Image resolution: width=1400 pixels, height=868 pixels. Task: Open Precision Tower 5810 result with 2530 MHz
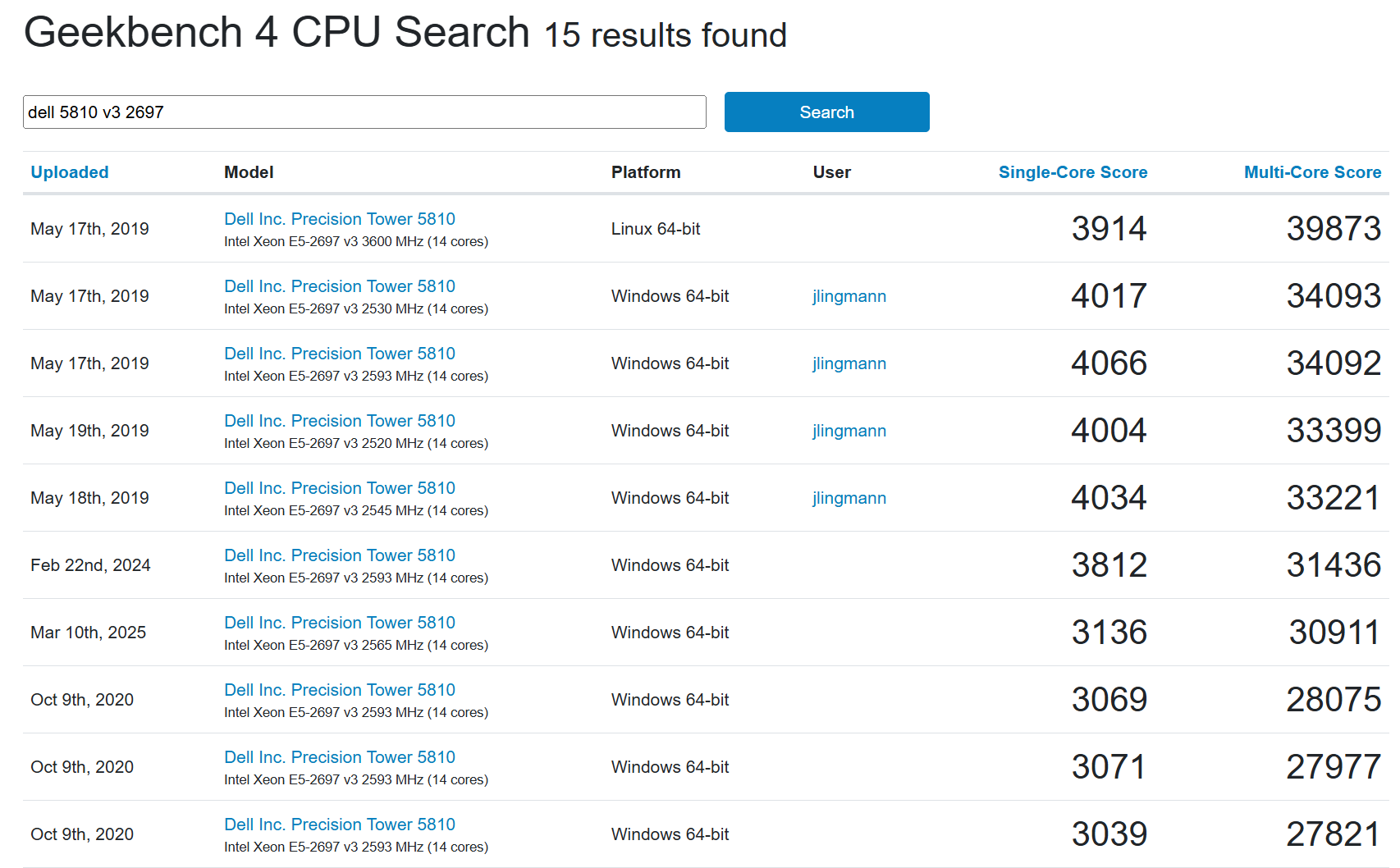[340, 286]
